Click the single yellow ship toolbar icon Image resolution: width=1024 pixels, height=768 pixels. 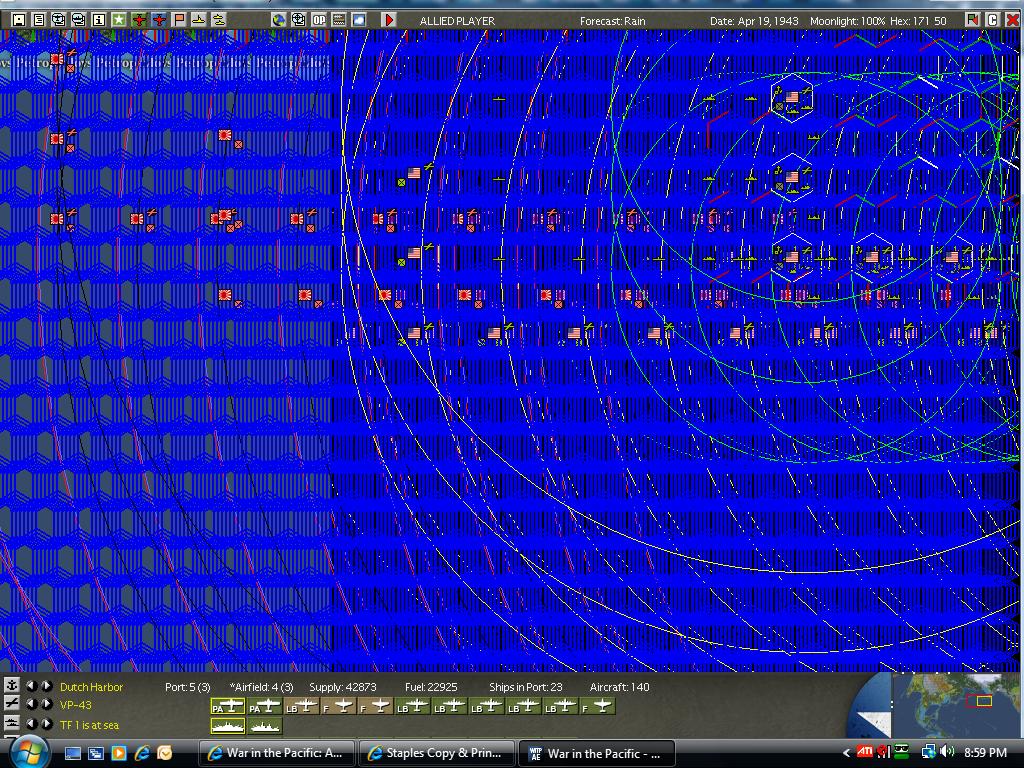(x=199, y=20)
